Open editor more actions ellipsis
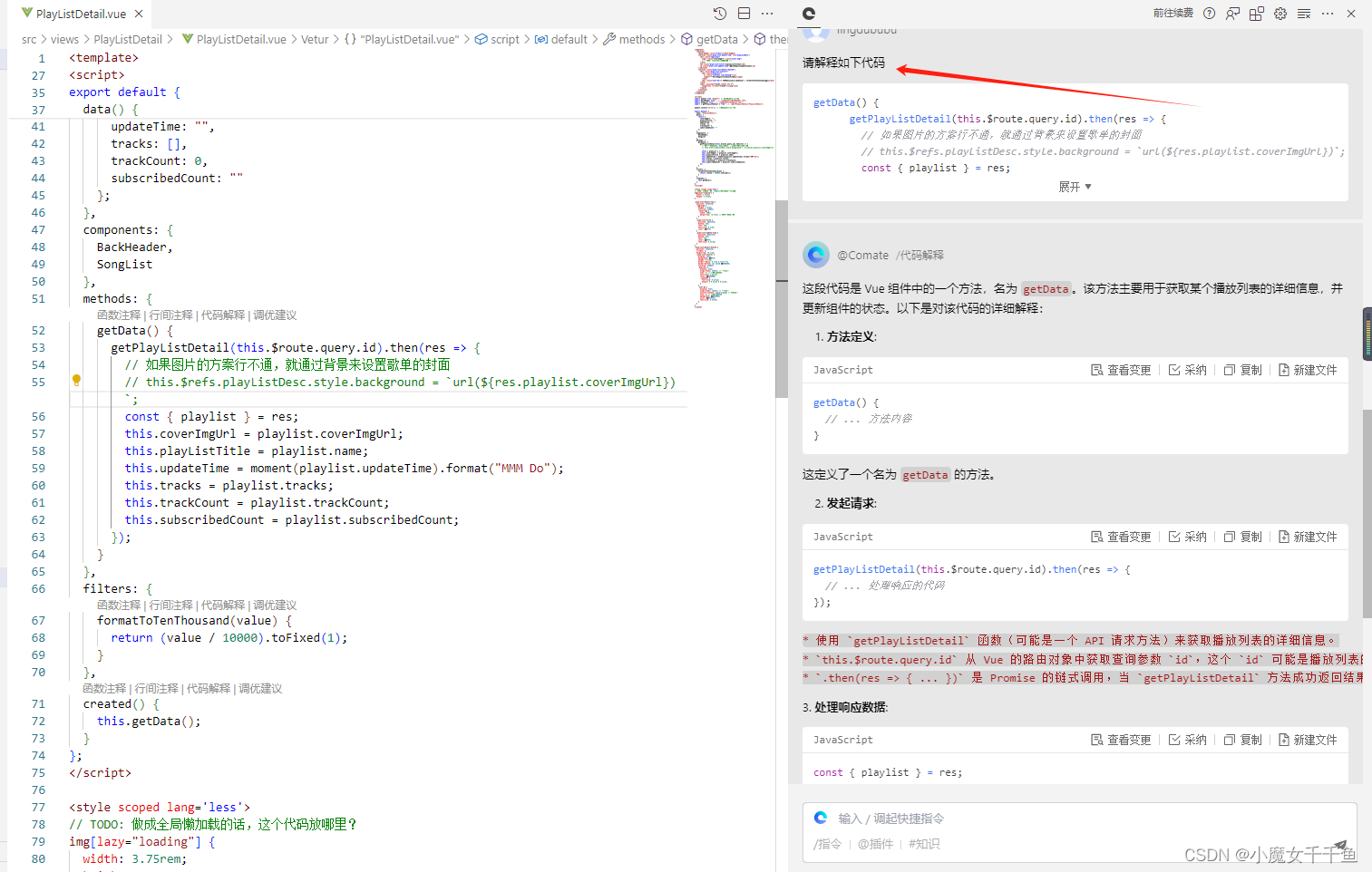This screenshot has height=872, width=1372. 767,14
